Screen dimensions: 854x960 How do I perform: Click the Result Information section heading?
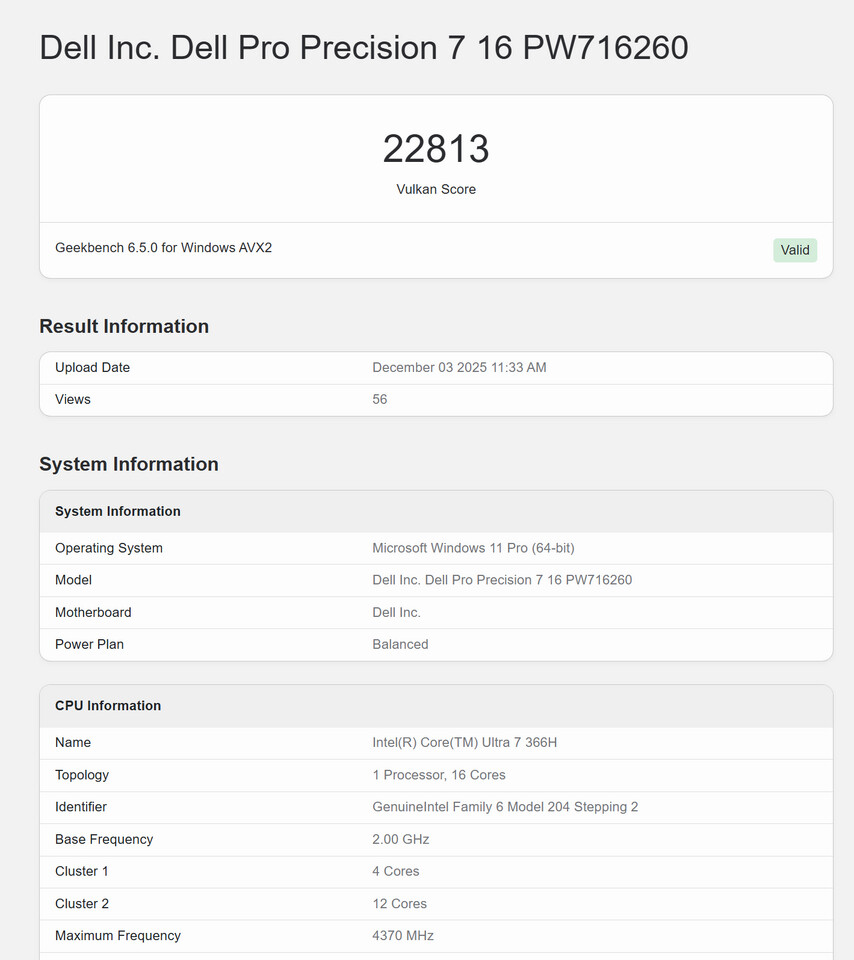[x=124, y=326]
